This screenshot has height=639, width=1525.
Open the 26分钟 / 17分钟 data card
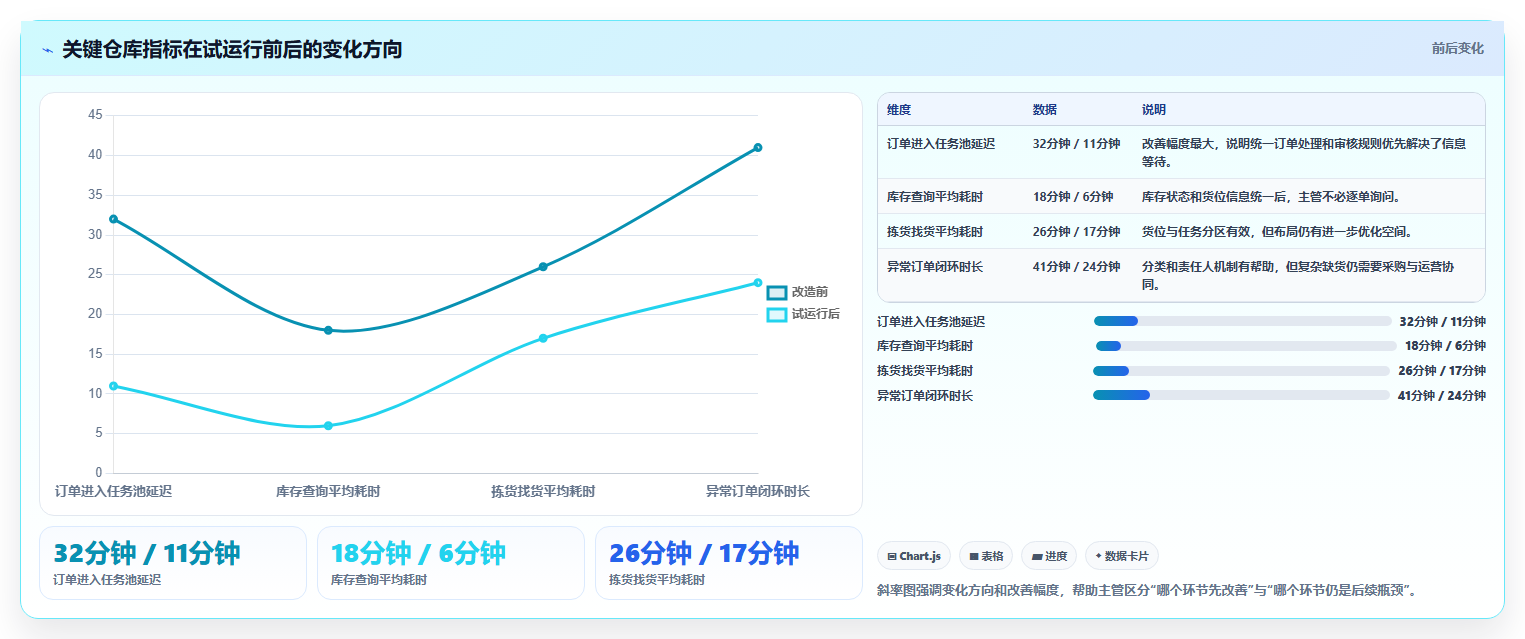pos(729,563)
